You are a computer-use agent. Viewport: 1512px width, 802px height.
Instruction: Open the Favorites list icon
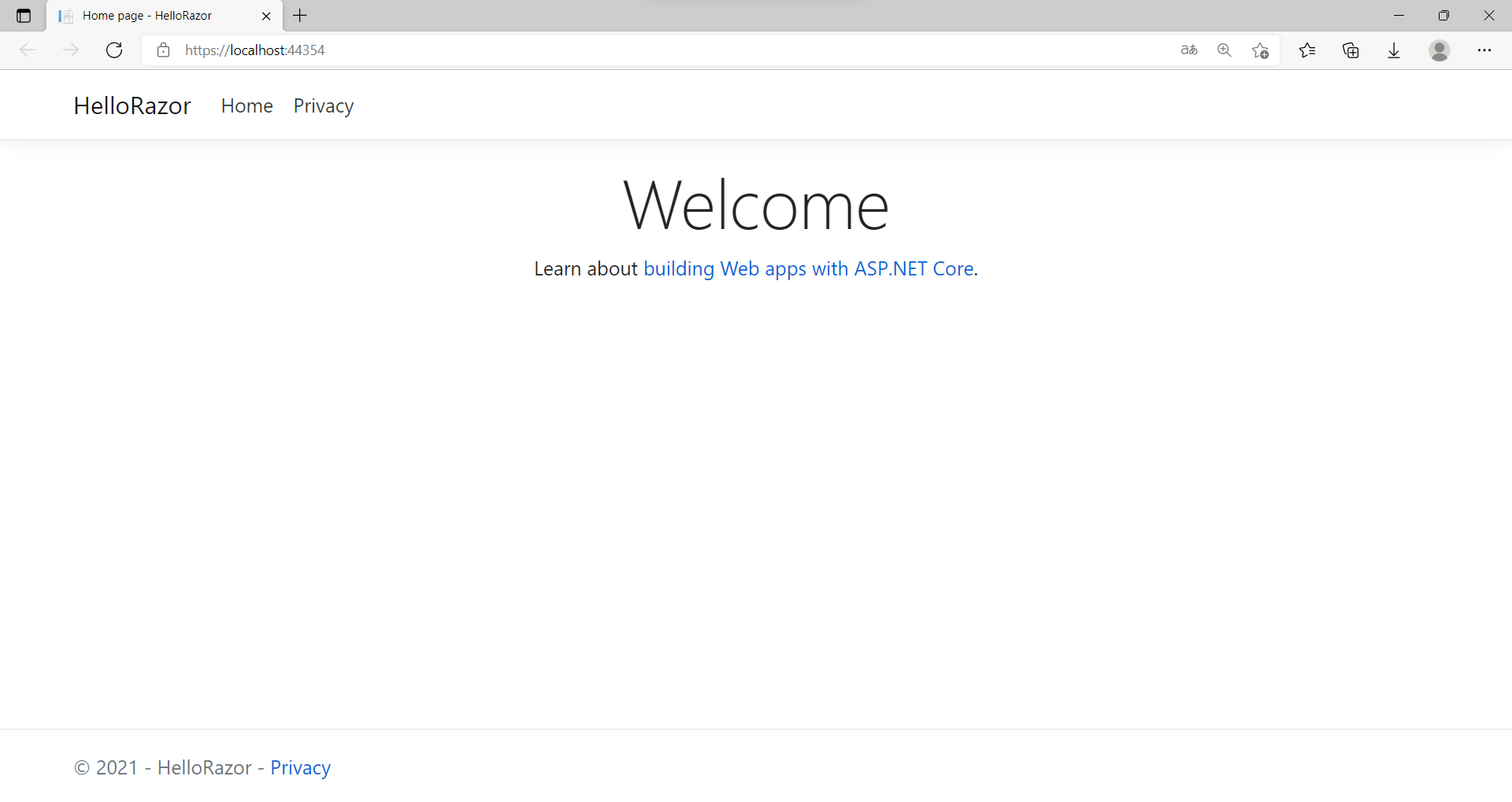point(1307,50)
